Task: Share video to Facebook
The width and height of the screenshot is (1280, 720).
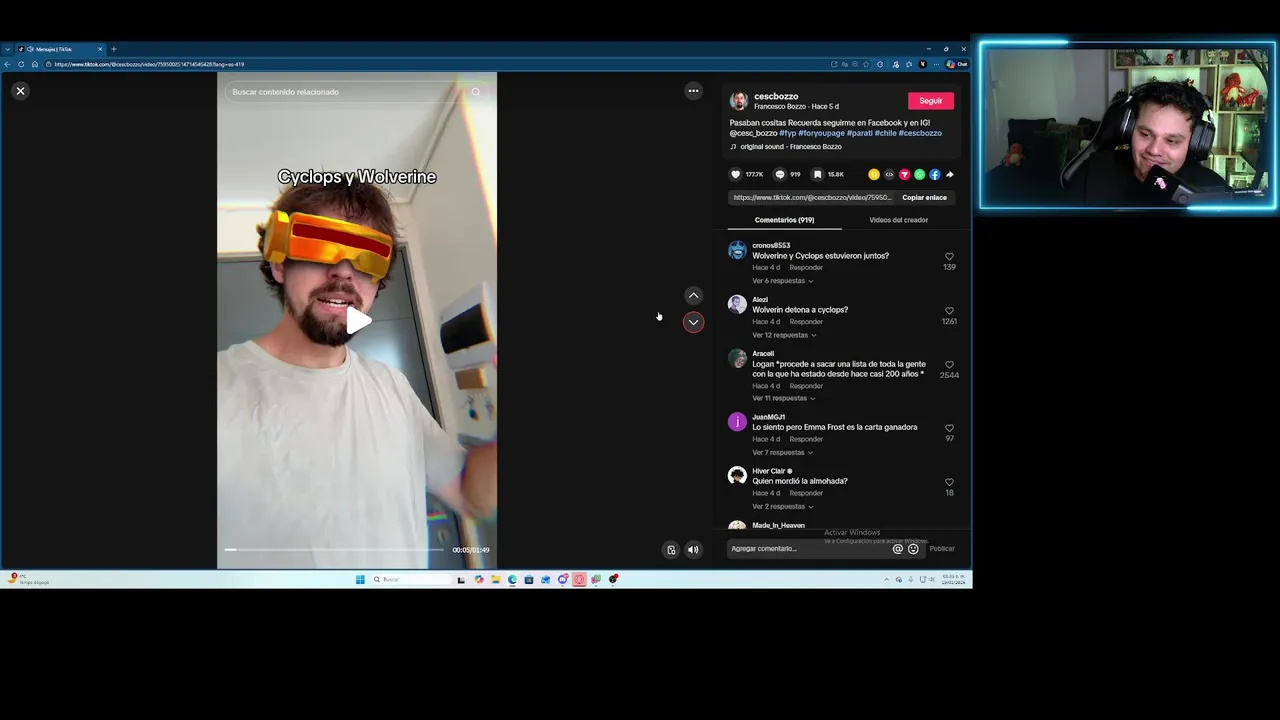Action: tap(935, 174)
